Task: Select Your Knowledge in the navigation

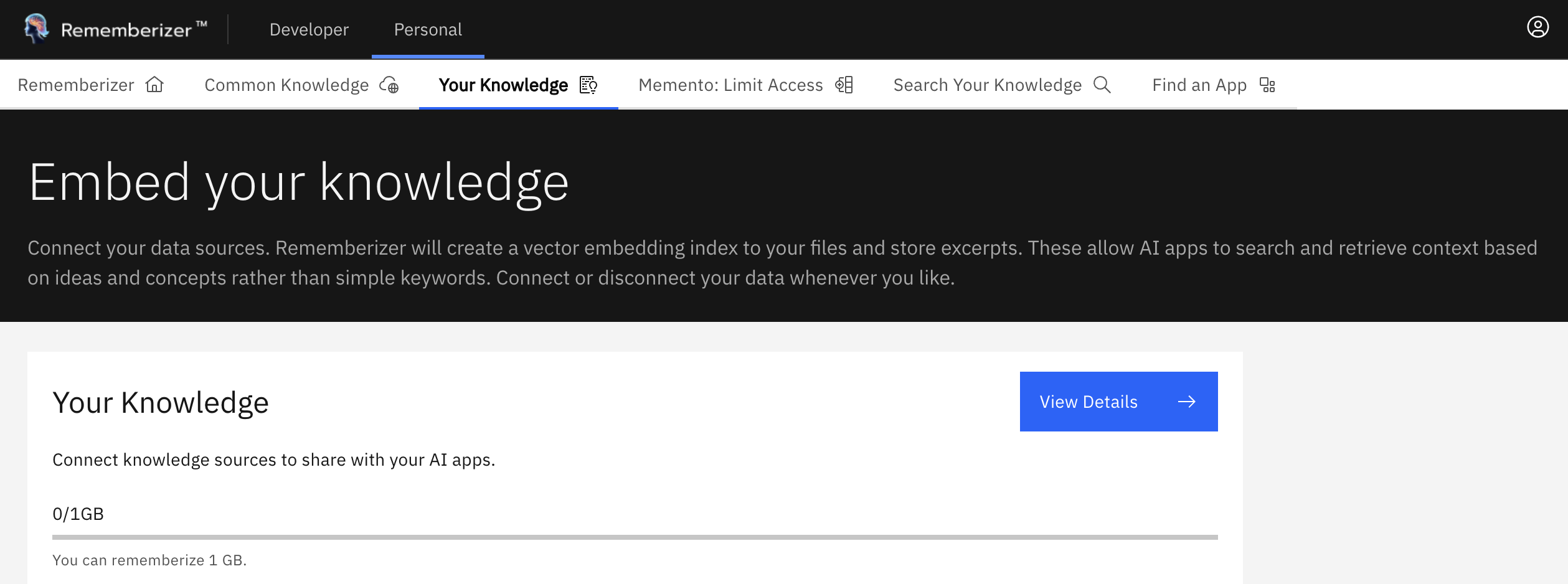Action: (503, 84)
